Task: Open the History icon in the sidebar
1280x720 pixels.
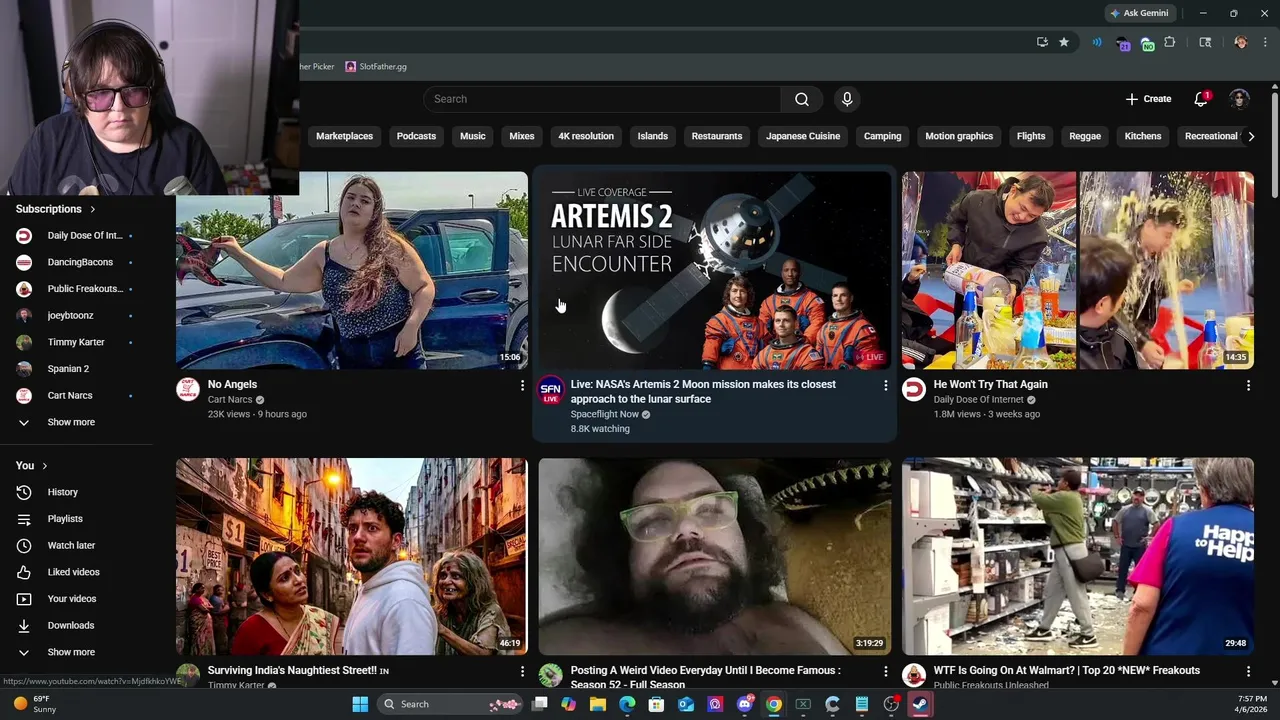Action: [x=24, y=492]
